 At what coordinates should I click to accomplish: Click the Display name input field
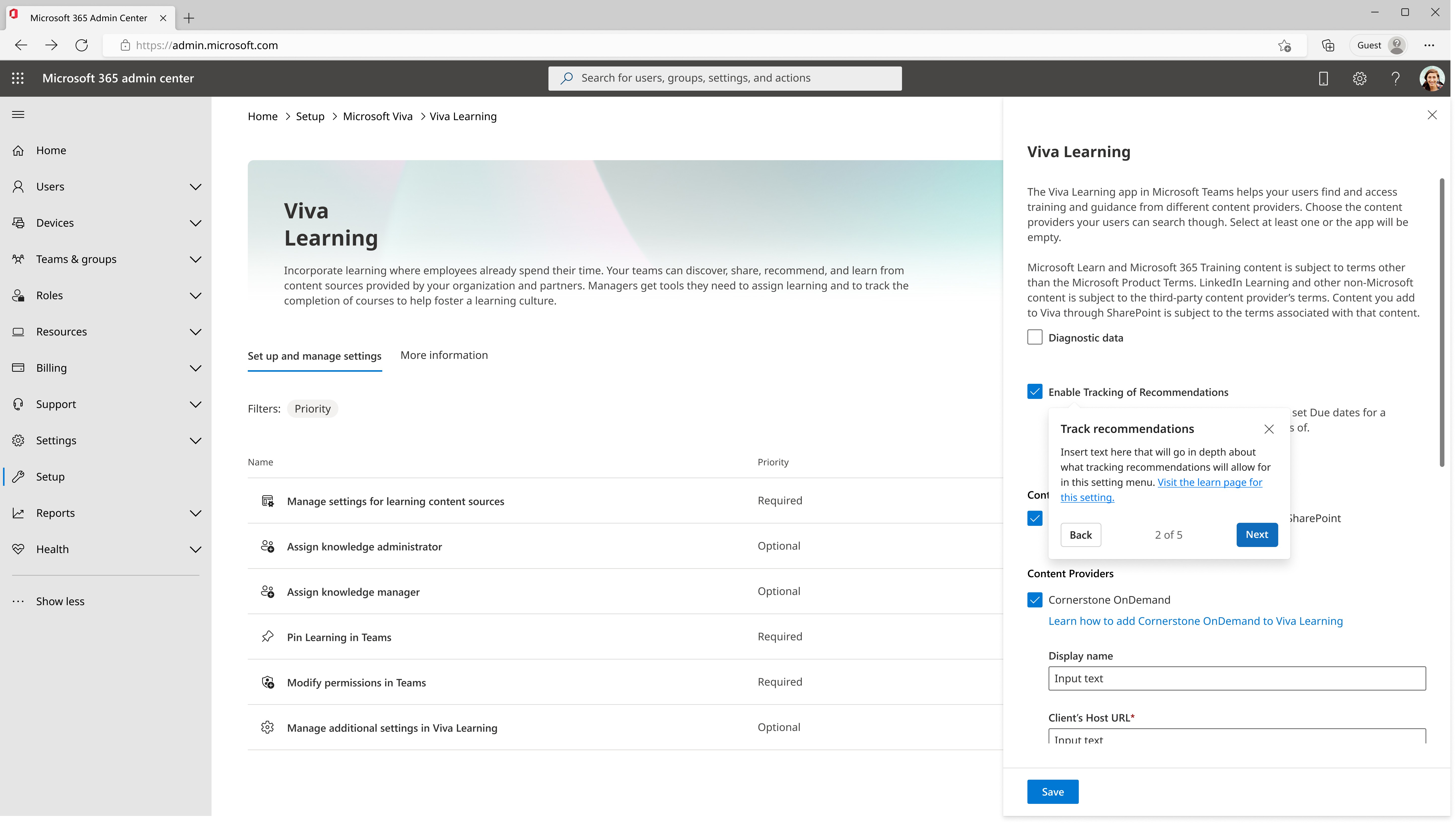(x=1236, y=678)
